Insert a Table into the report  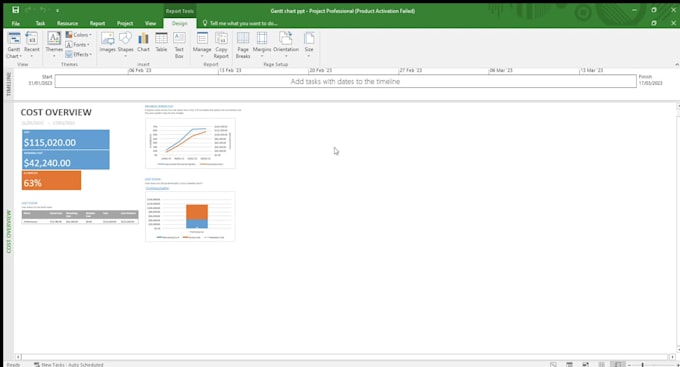[x=161, y=43]
